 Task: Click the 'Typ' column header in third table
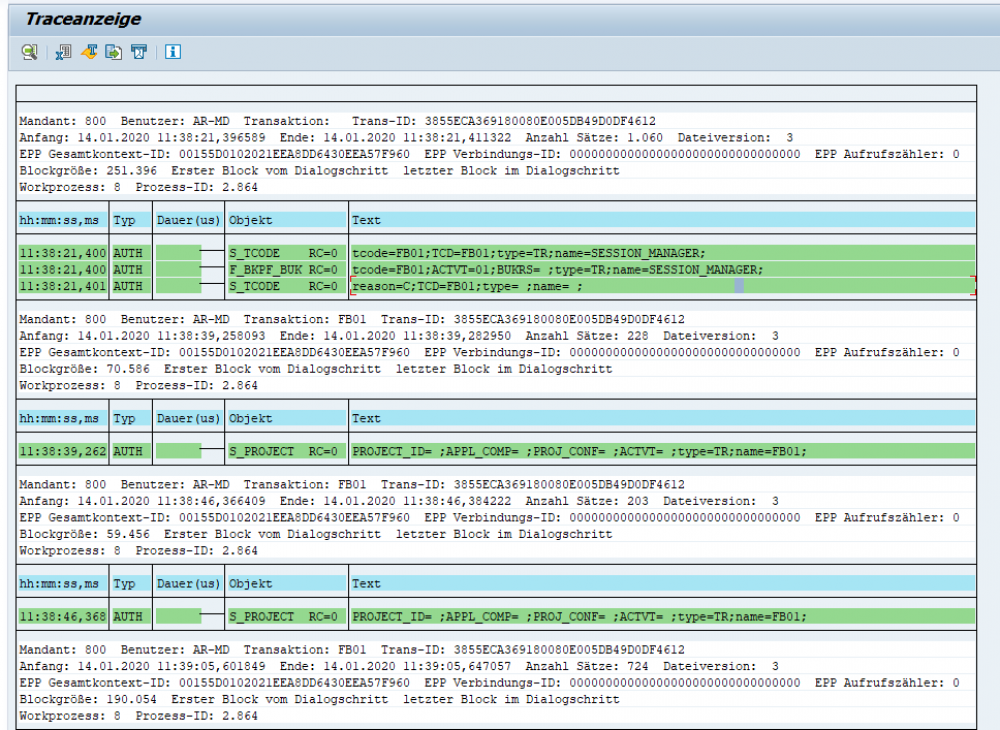(124, 583)
